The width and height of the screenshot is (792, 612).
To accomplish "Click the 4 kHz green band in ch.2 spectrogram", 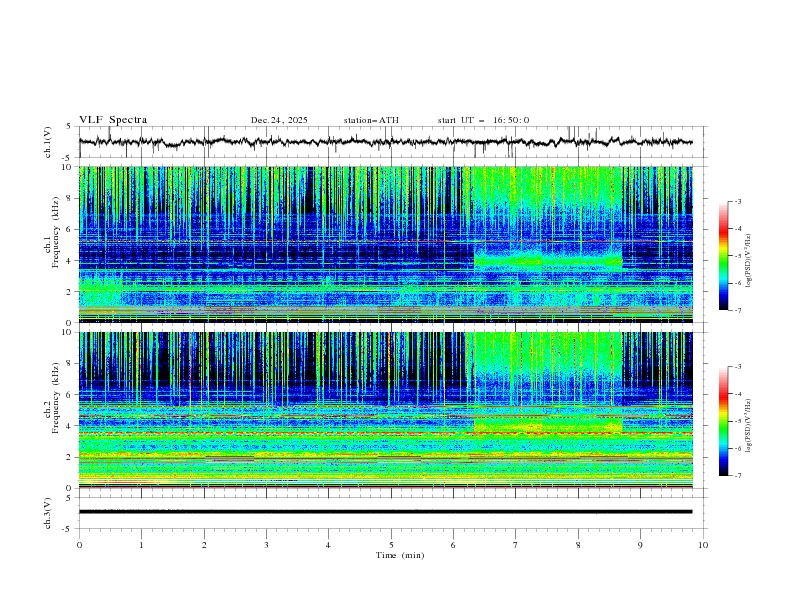I will 548,425.
